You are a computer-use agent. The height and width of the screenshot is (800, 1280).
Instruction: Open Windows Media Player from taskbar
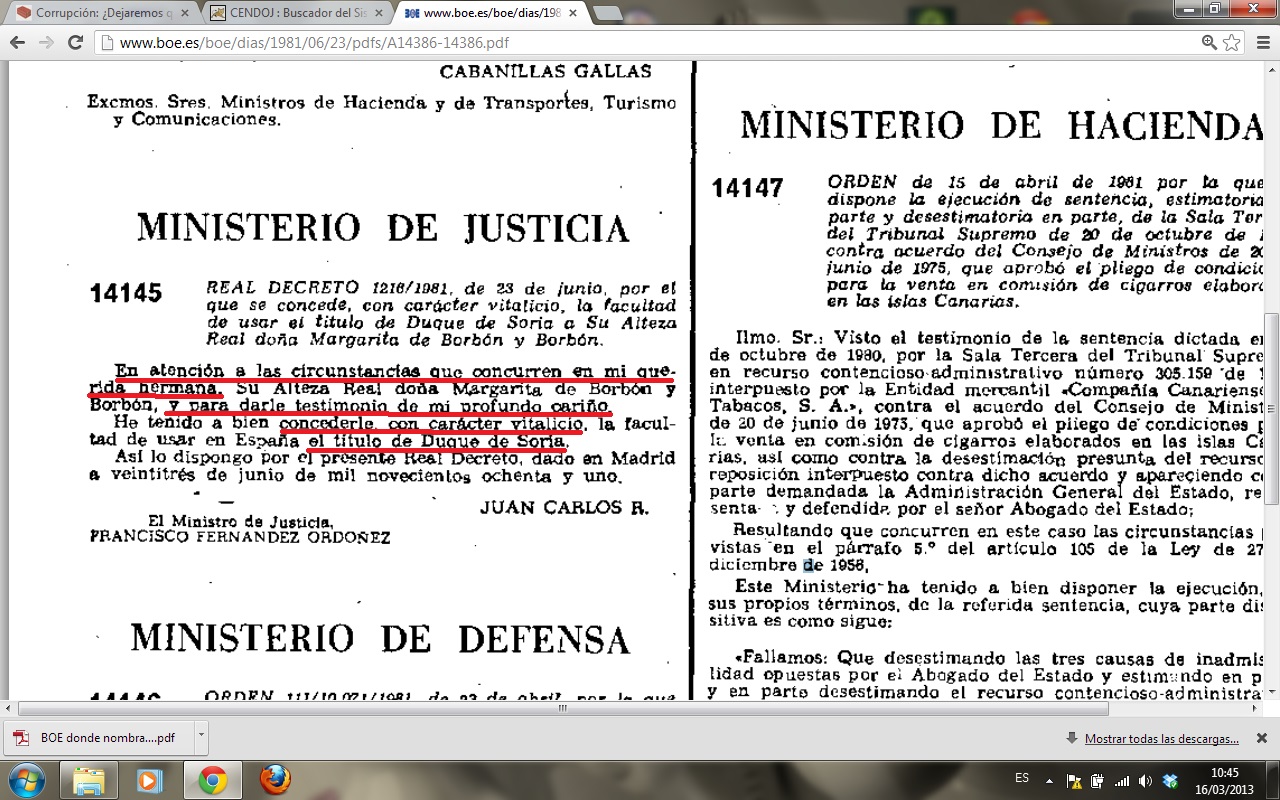click(150, 779)
